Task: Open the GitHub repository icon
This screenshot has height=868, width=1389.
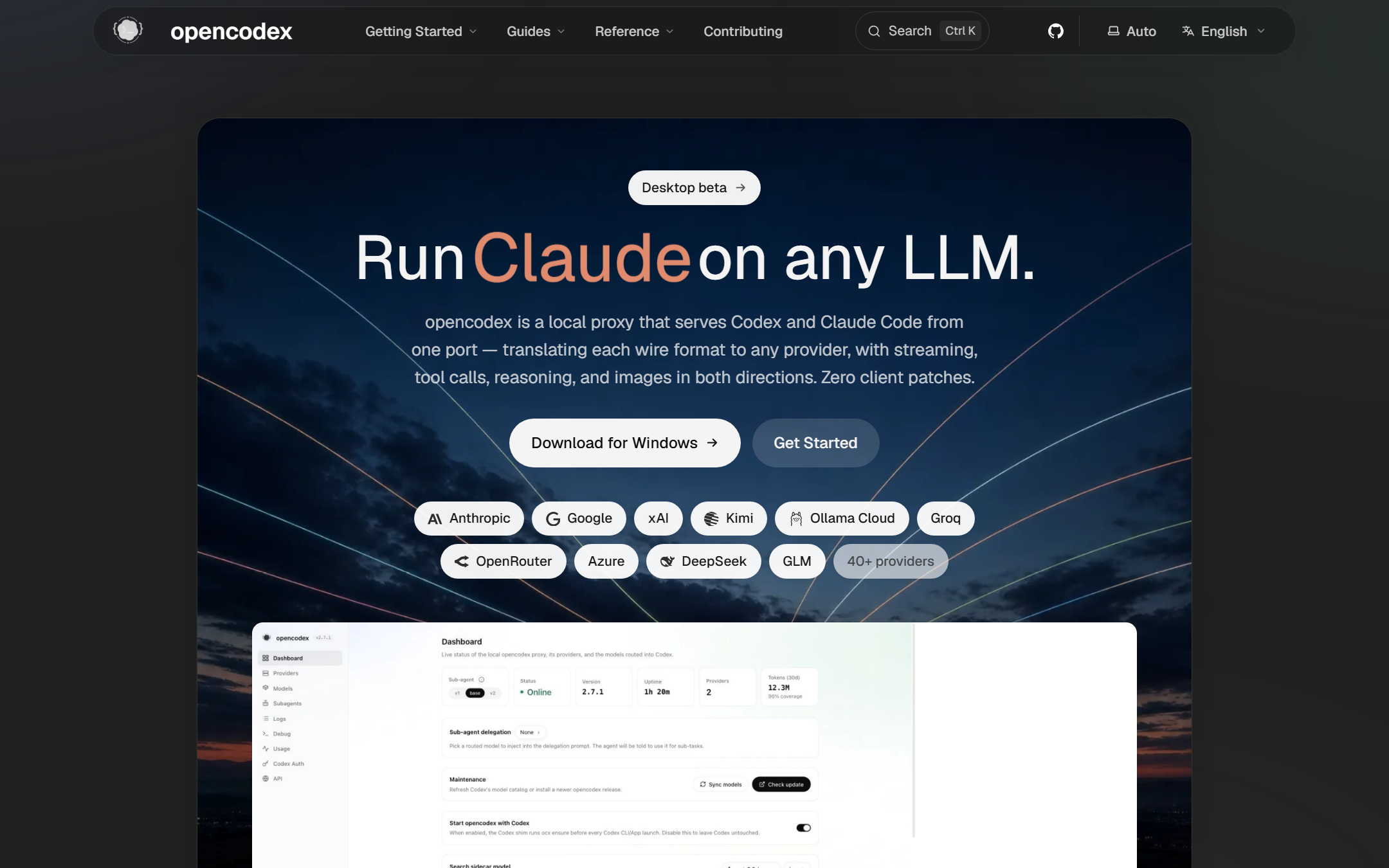Action: point(1055,31)
